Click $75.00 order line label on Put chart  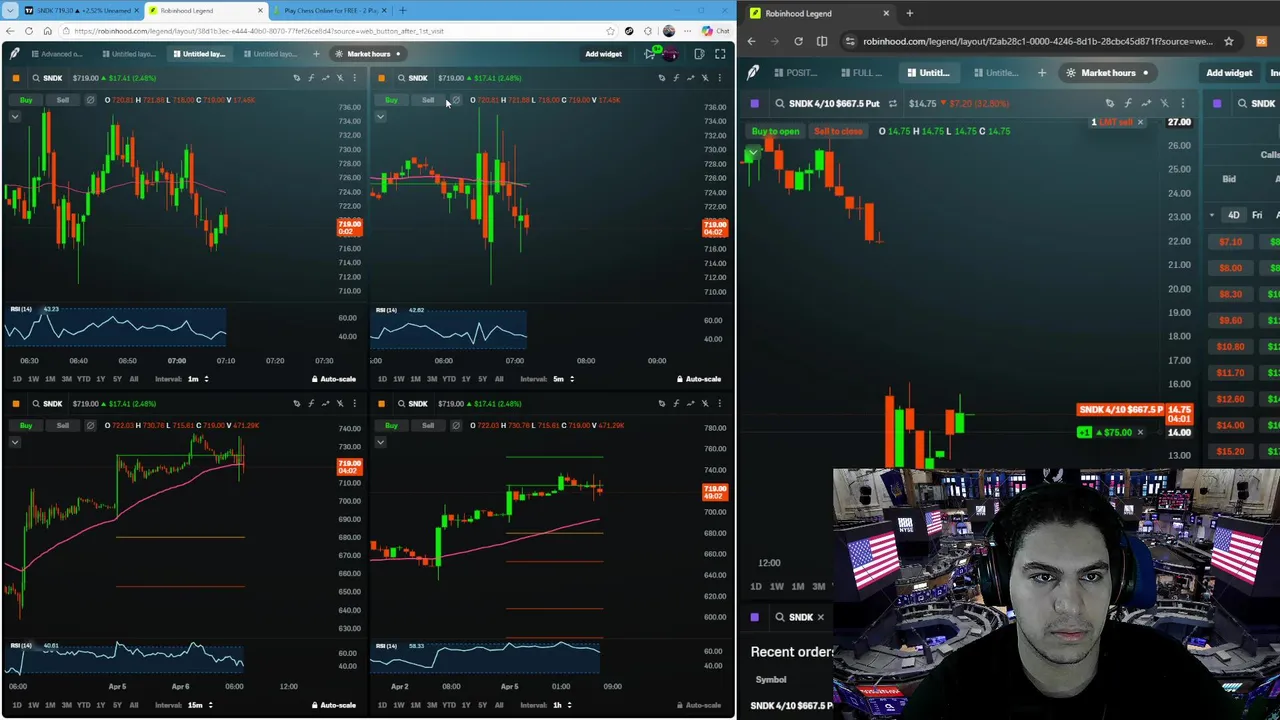[1115, 432]
